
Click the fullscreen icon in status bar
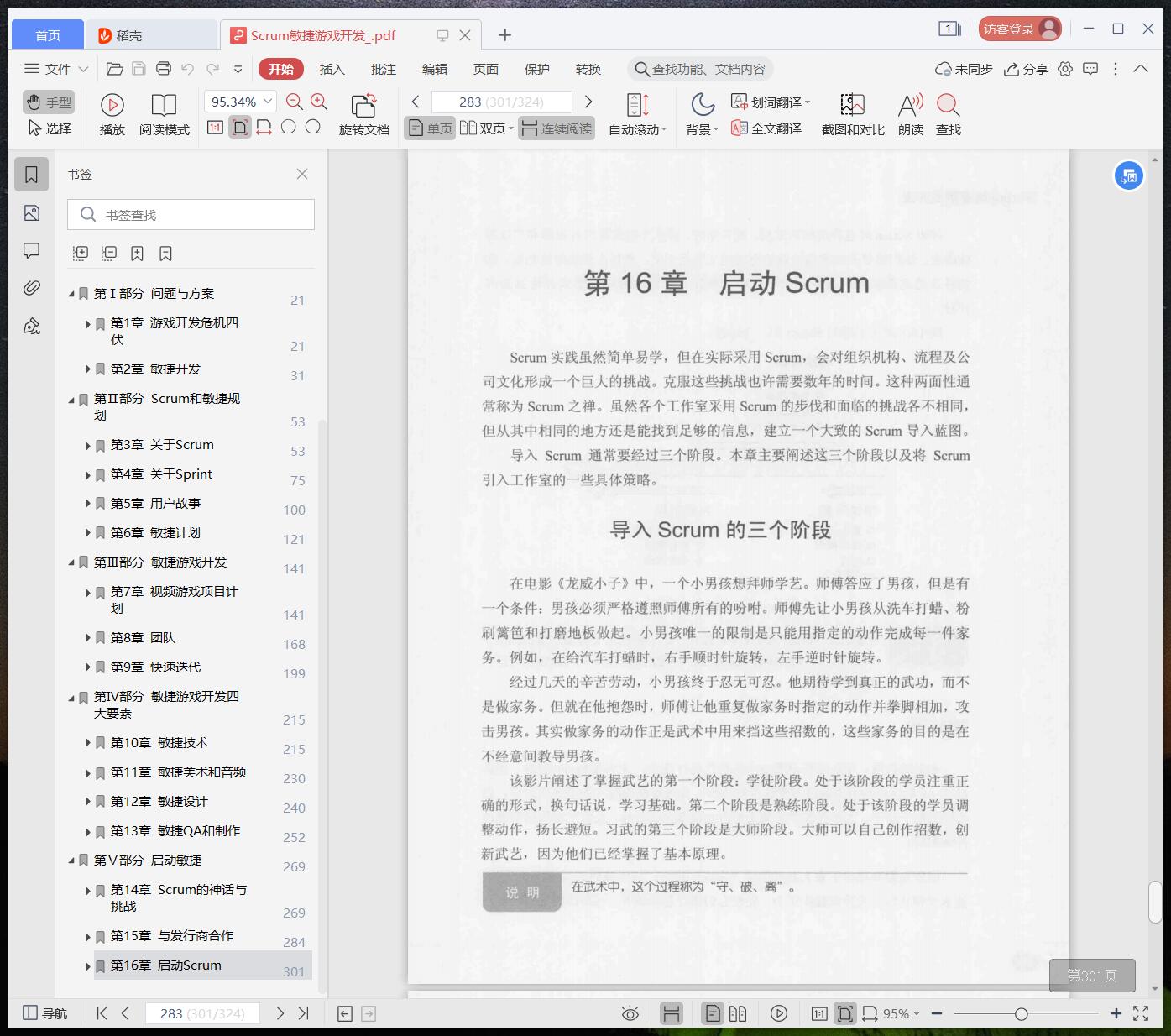pyautogui.click(x=1141, y=1013)
